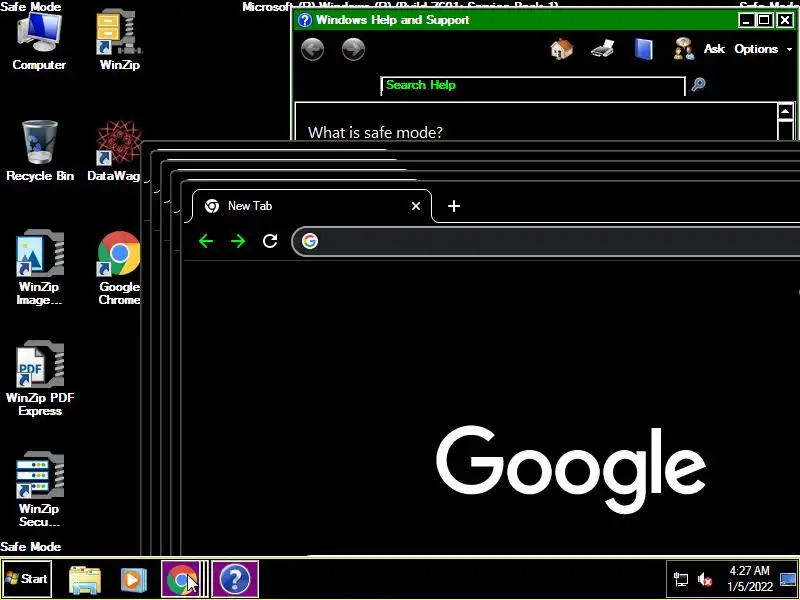Screen dimensions: 800x600
Task: Click the network tray icon
Action: [681, 579]
